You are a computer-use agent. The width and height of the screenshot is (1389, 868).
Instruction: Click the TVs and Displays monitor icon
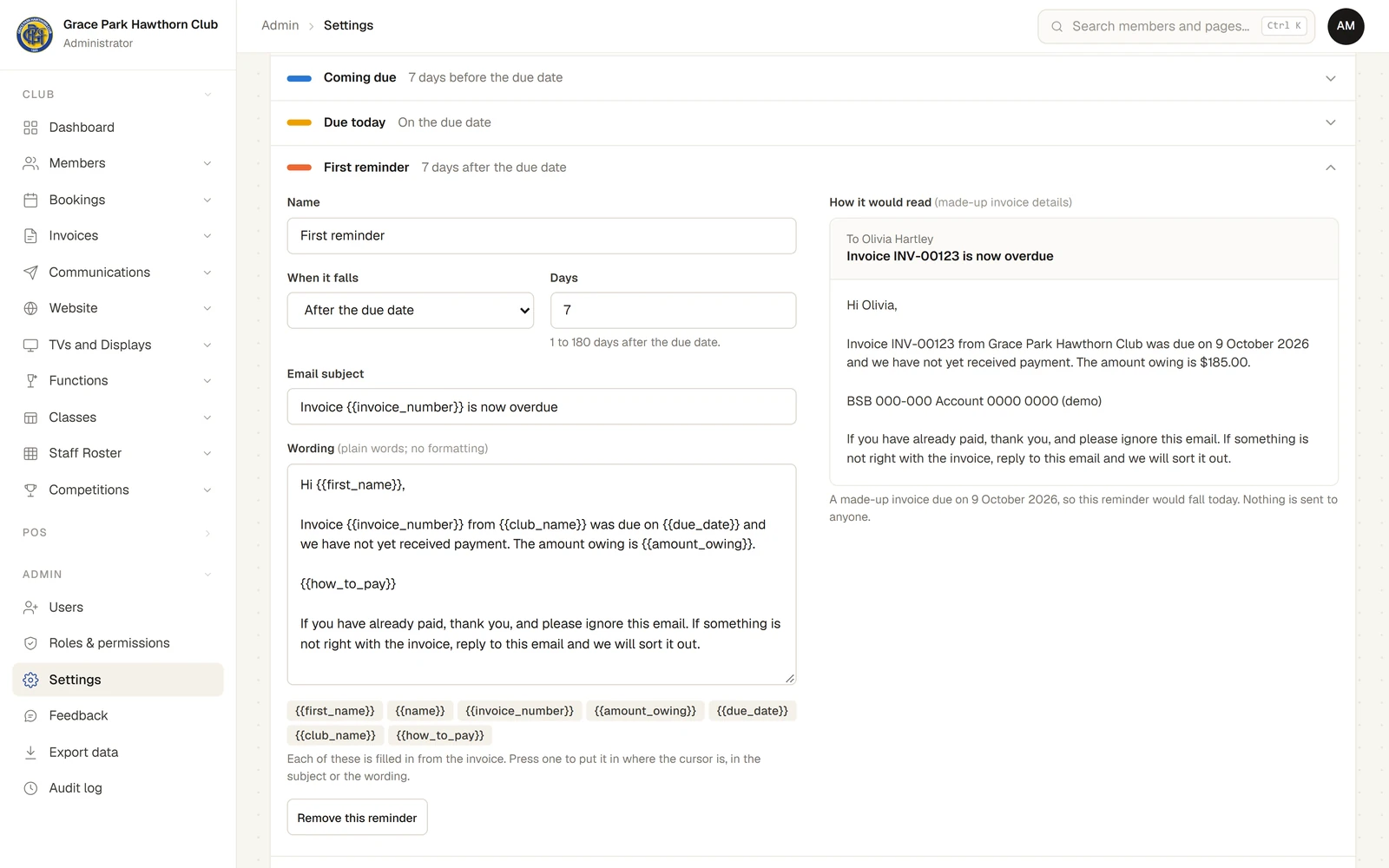coord(30,345)
